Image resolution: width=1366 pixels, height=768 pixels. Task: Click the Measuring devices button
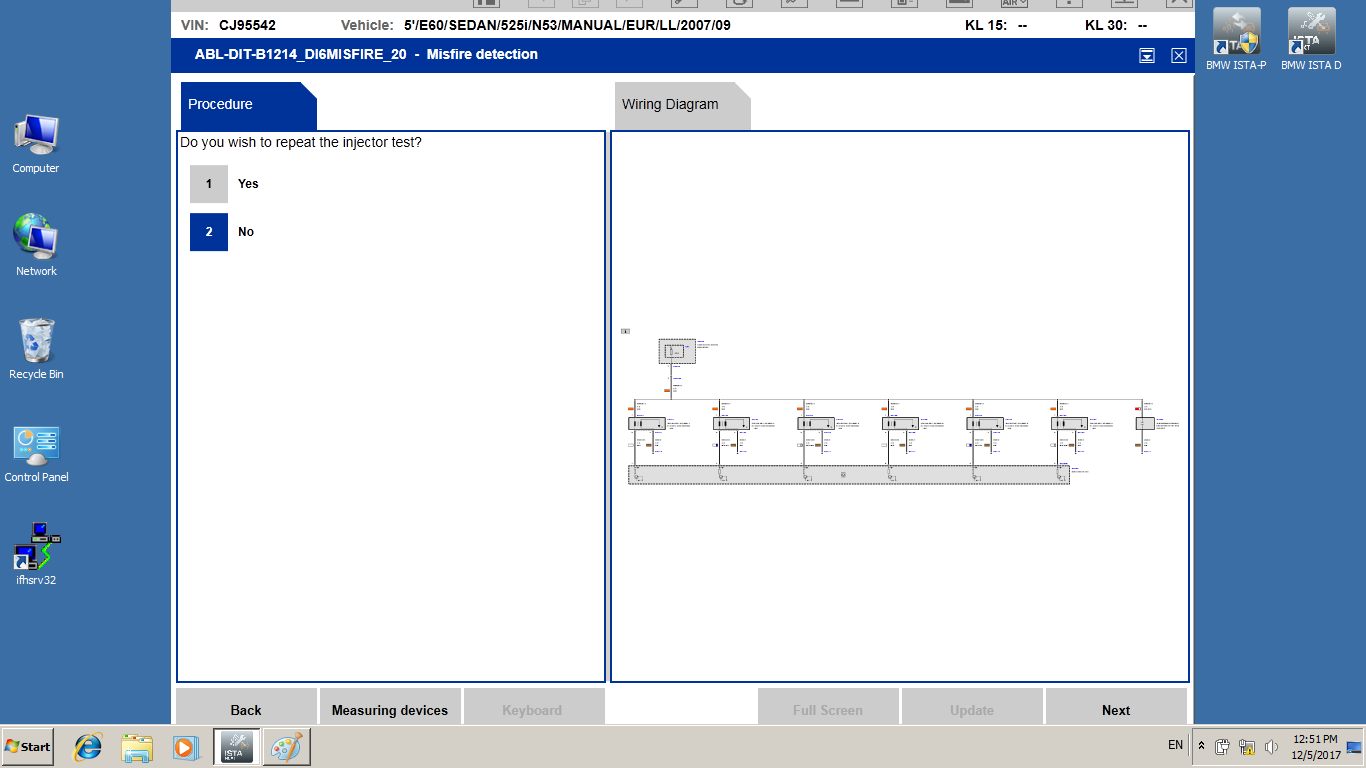pyautogui.click(x=390, y=709)
